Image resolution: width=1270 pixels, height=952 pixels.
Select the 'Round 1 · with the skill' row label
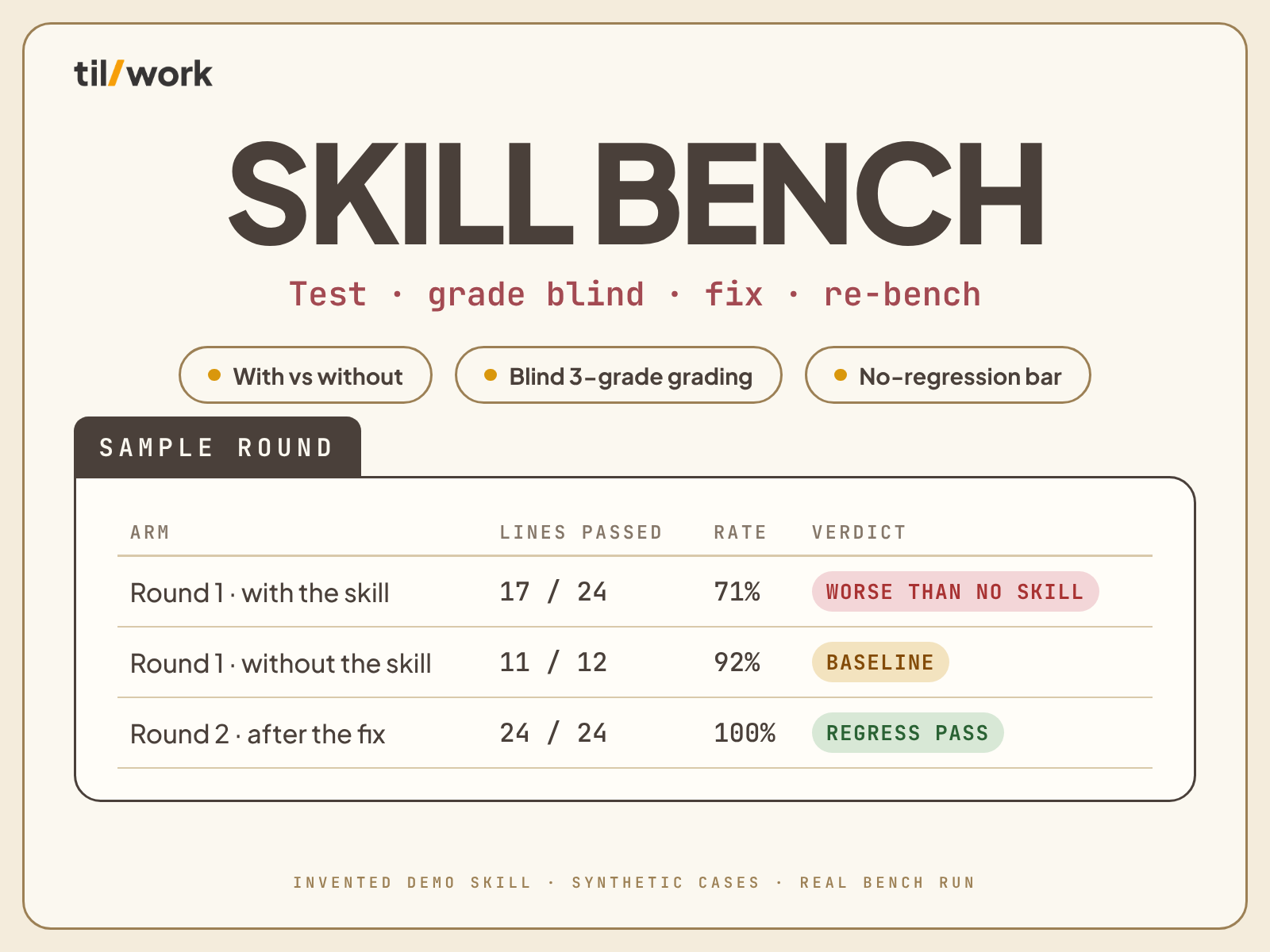(x=260, y=593)
